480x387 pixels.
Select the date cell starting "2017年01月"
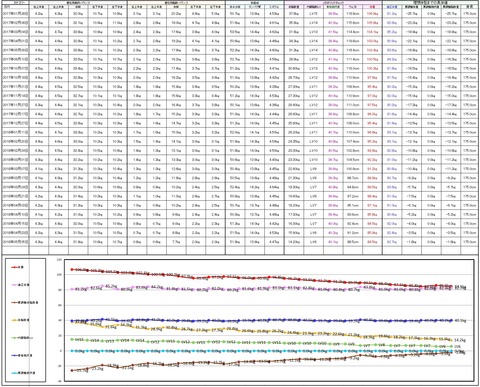tap(16, 14)
